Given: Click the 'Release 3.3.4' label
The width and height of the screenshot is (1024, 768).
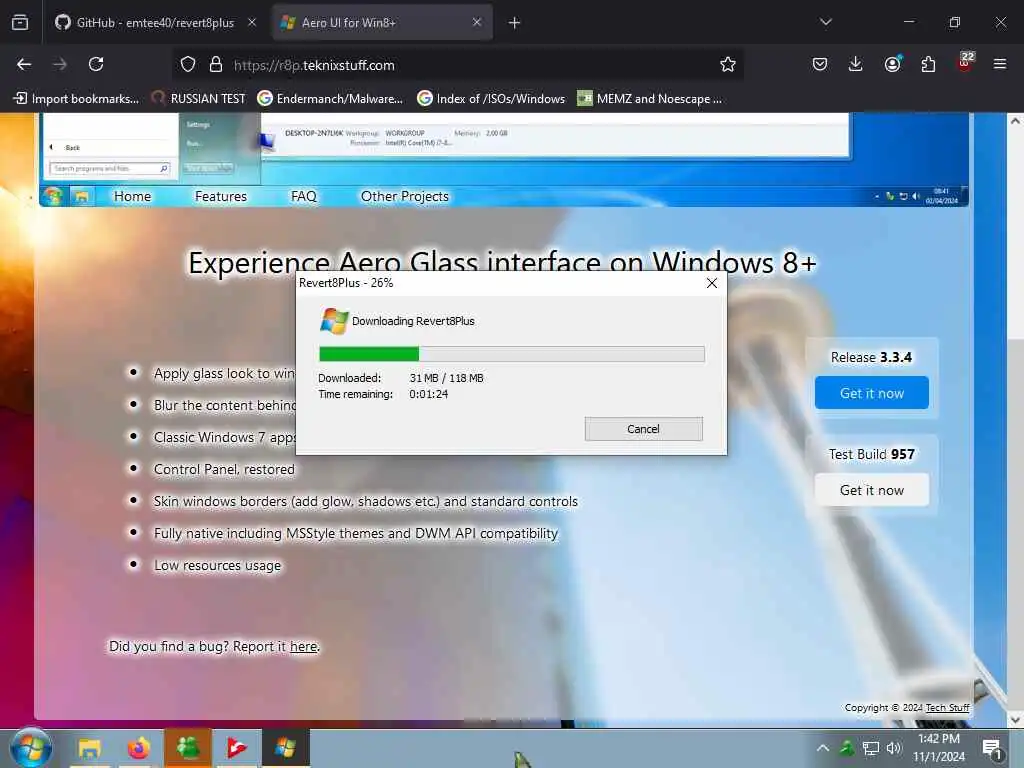Looking at the screenshot, I should tap(871, 357).
